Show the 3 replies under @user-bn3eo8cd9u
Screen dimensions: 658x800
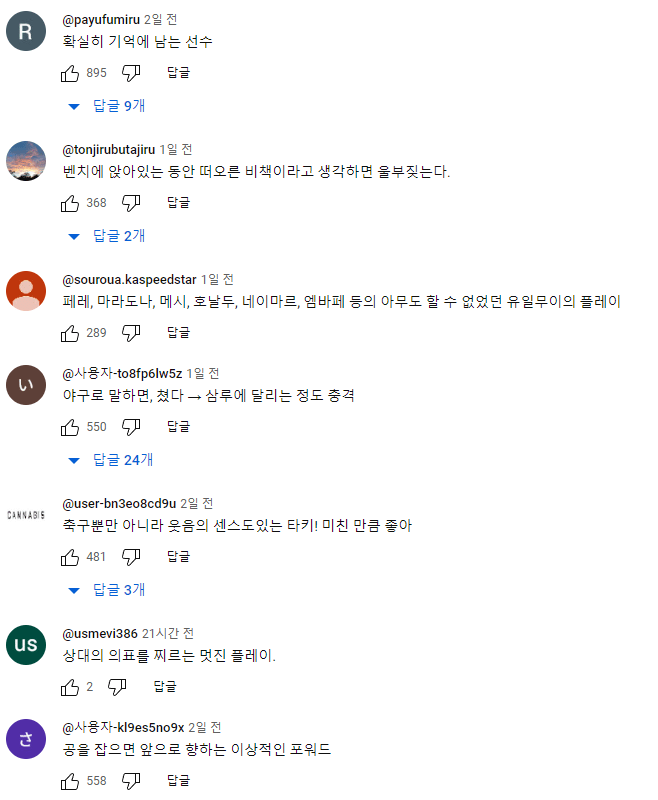[x=108, y=590]
